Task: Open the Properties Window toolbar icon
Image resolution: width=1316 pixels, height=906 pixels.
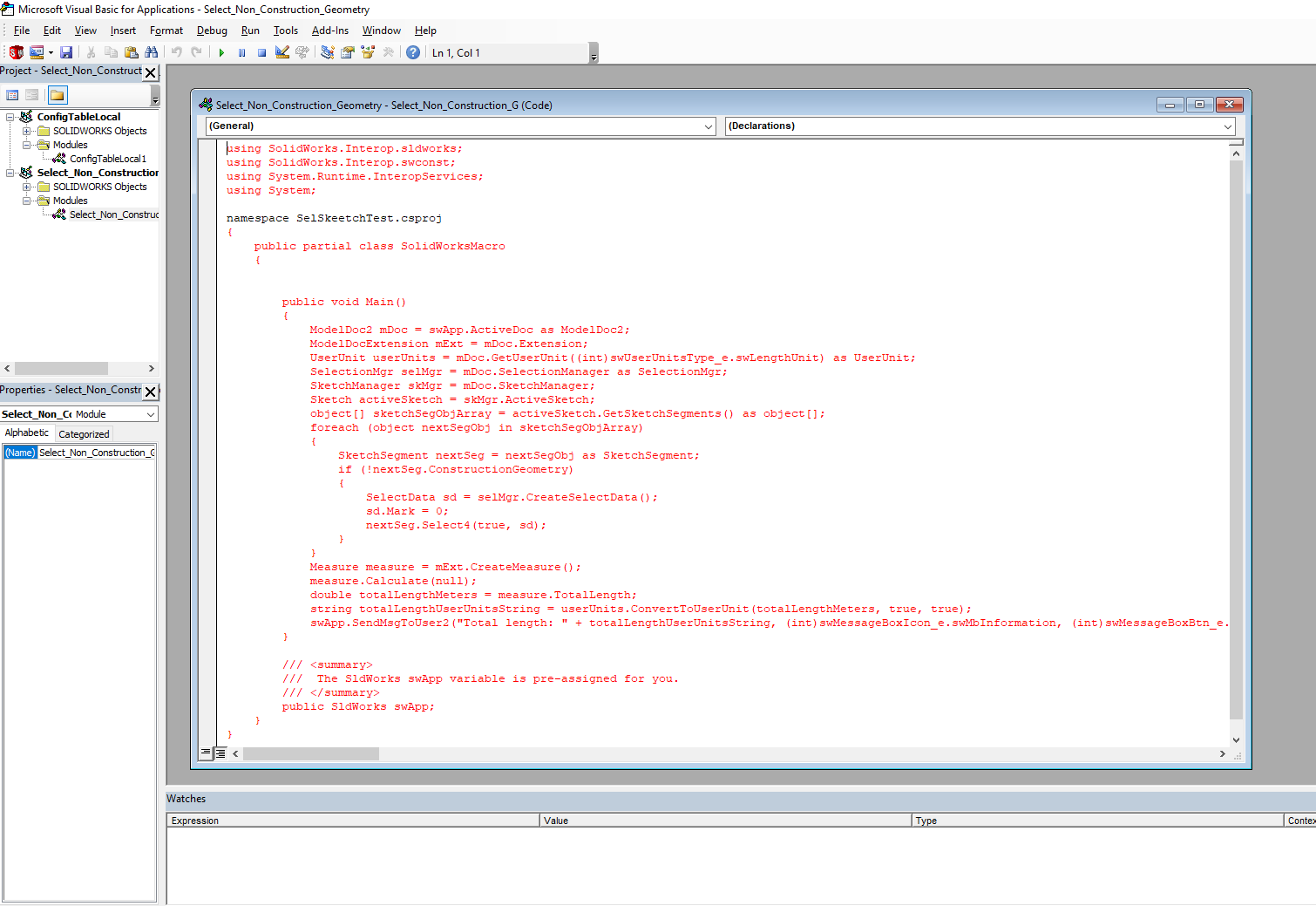Action: click(x=348, y=52)
